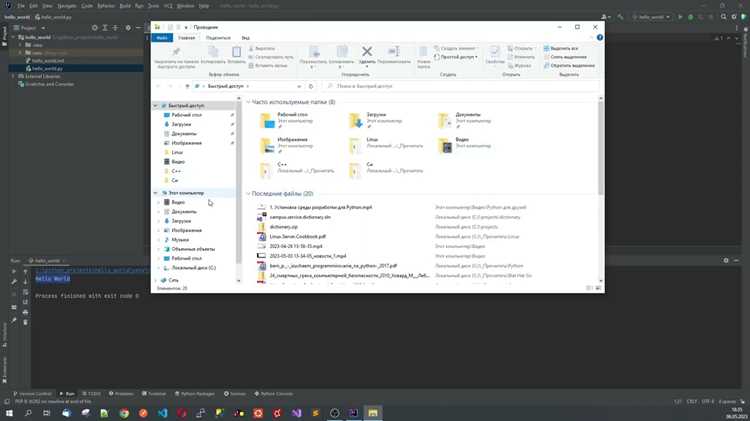Switch to large icons view button in Explorer status bar
Screen dimensions: 750x421
(598, 288)
